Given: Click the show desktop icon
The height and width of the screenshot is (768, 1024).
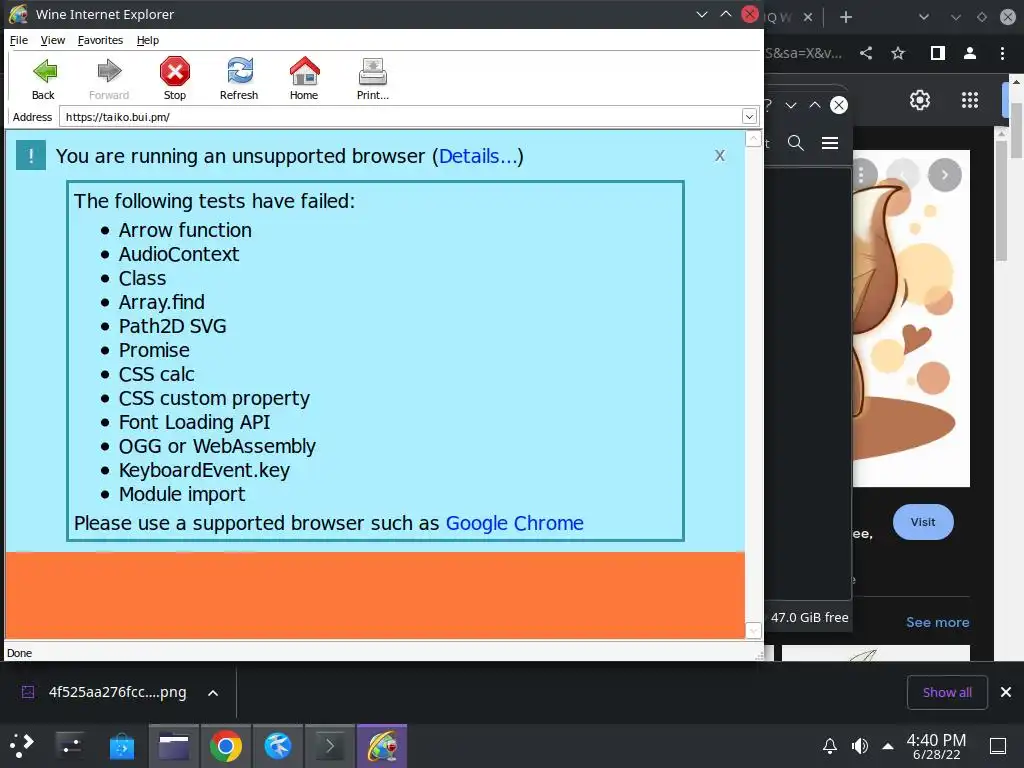Looking at the screenshot, I should [x=998, y=746].
